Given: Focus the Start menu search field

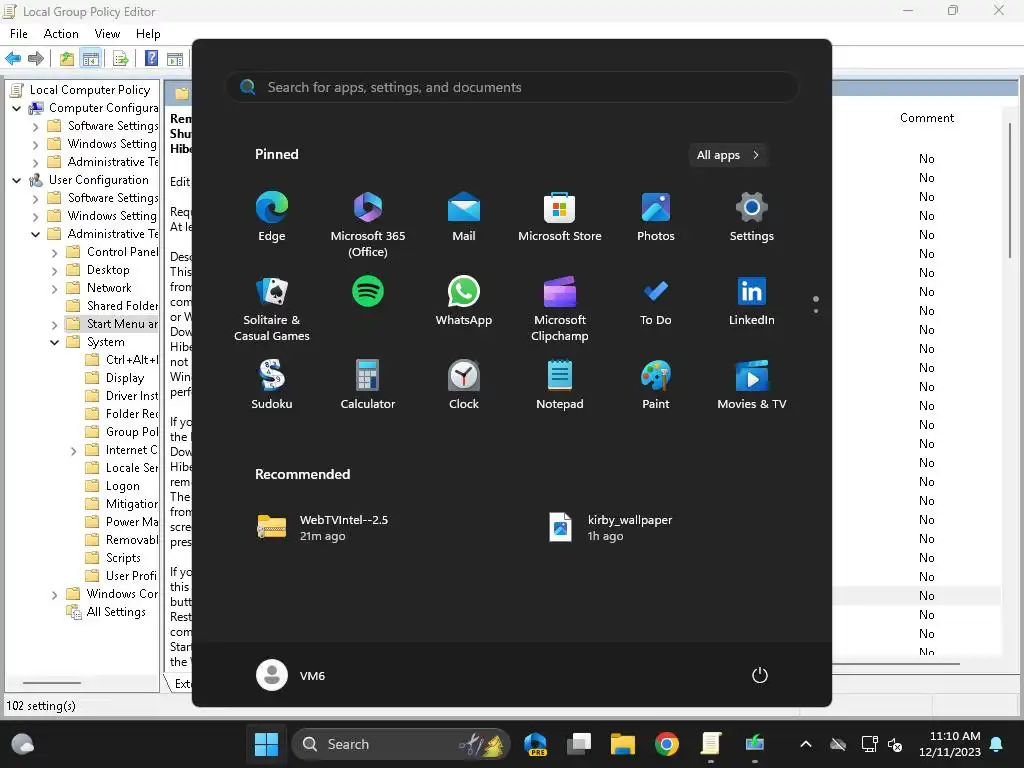Looking at the screenshot, I should click(x=512, y=87).
